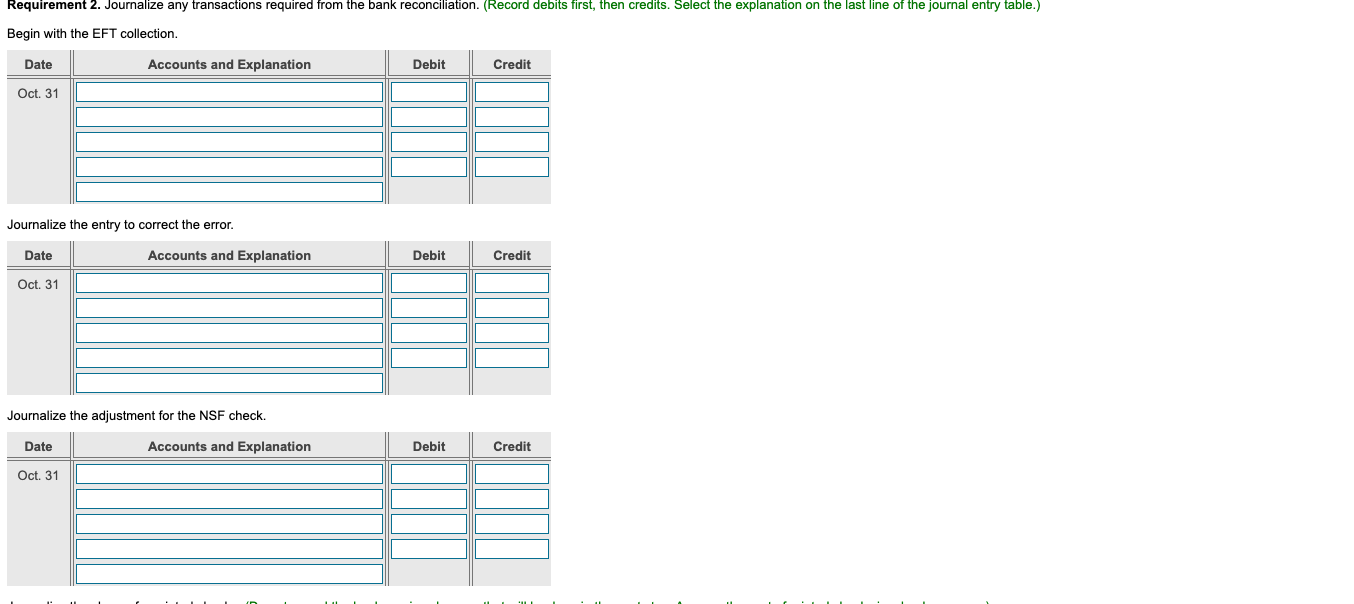The image size is (1354, 604).
Task: Click the second account line of the EFT collection table
Action: coord(229,116)
